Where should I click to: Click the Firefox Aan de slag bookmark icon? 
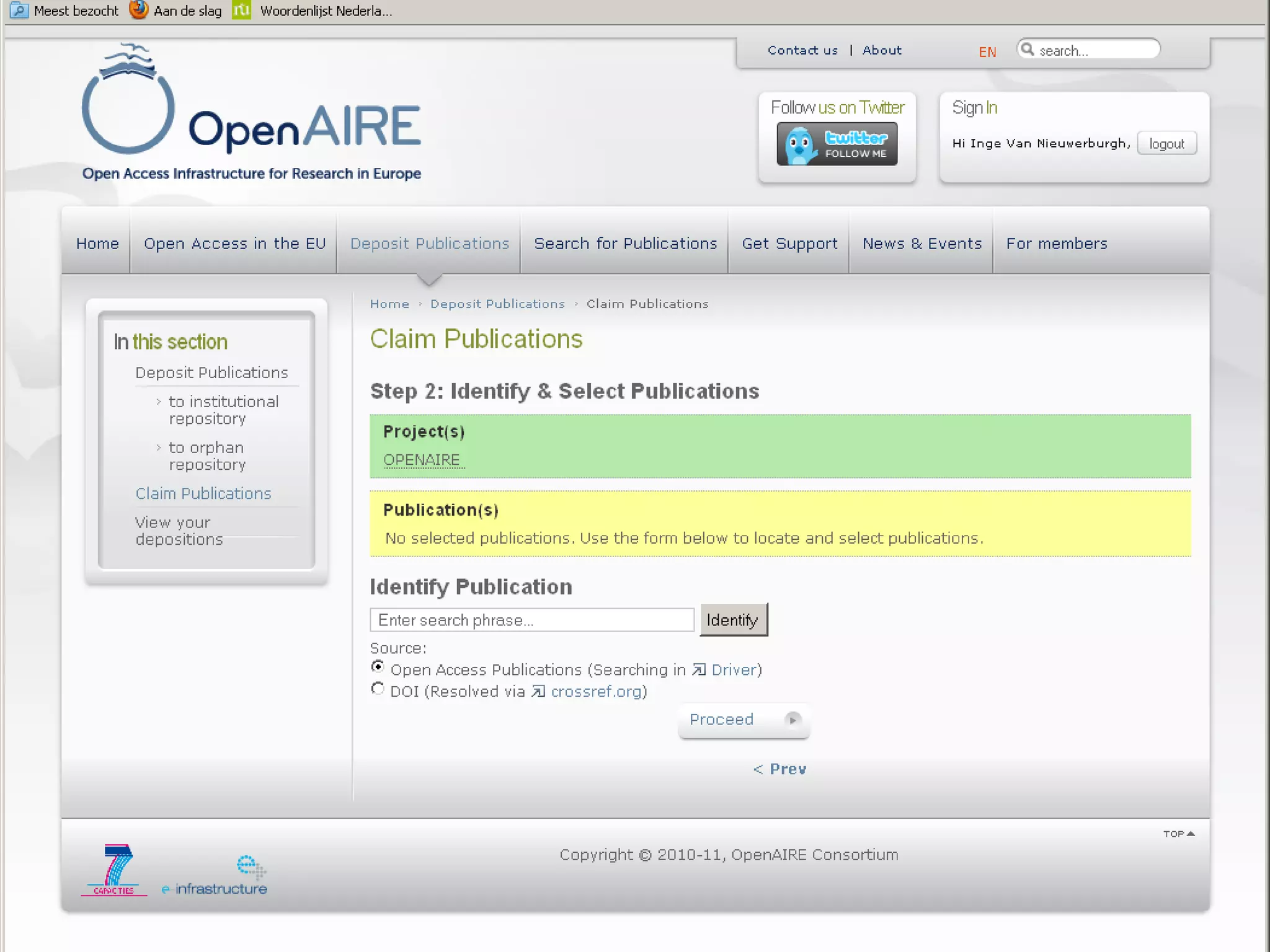click(138, 10)
